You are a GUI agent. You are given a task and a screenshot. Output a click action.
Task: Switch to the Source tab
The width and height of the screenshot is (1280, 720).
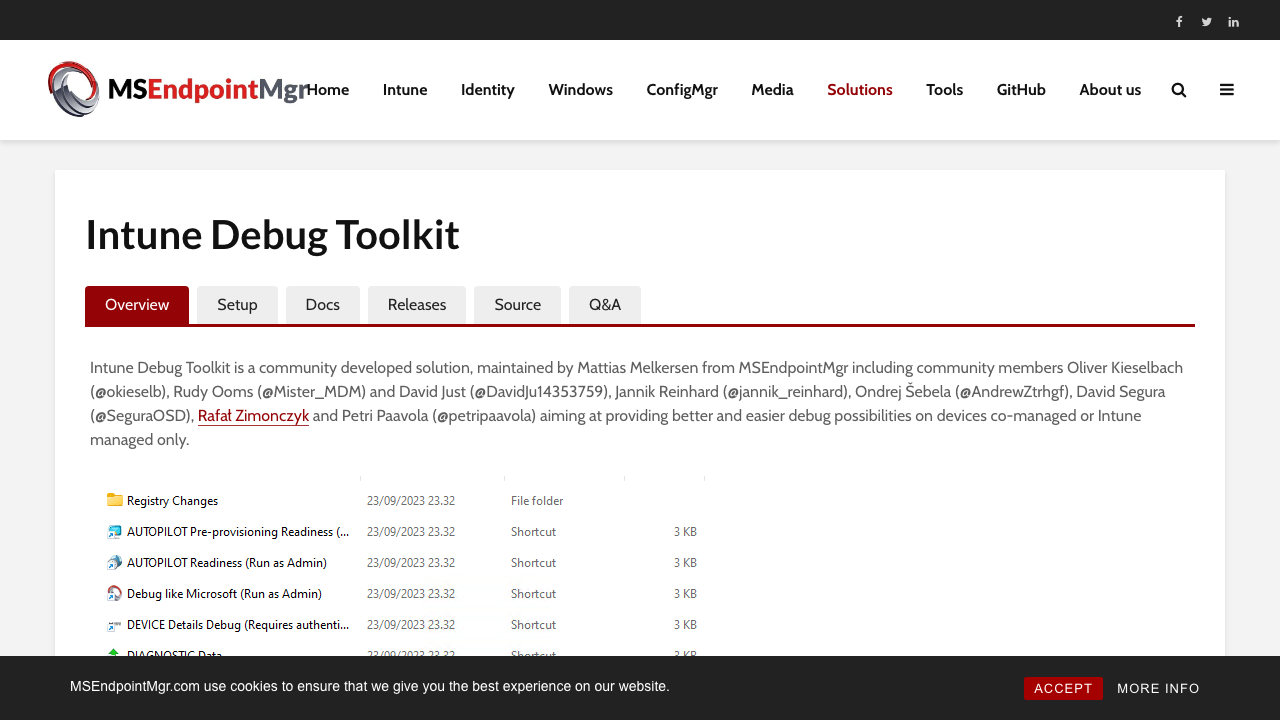517,305
